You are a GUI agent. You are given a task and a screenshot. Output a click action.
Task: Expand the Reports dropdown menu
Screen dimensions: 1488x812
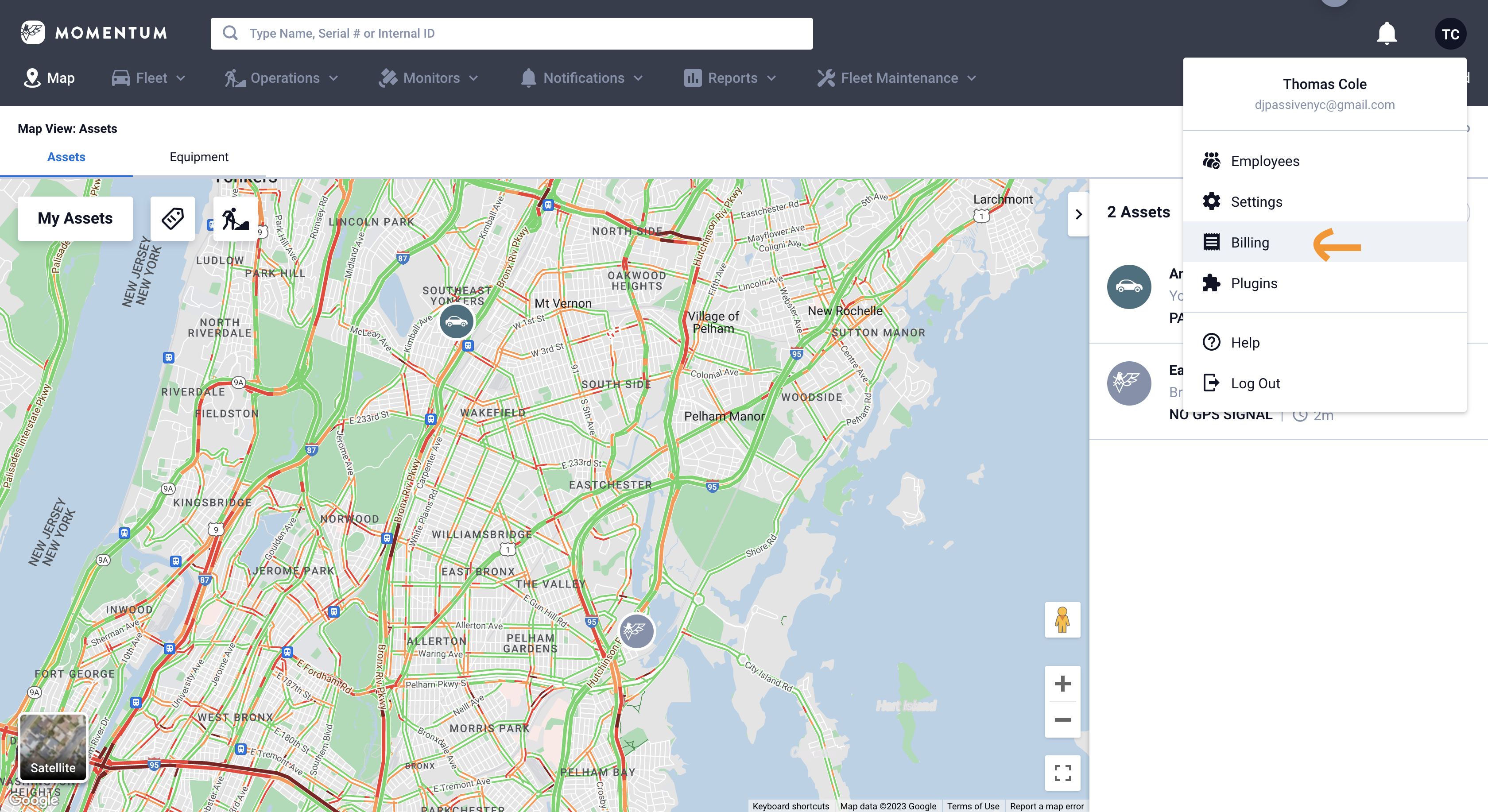coord(730,78)
